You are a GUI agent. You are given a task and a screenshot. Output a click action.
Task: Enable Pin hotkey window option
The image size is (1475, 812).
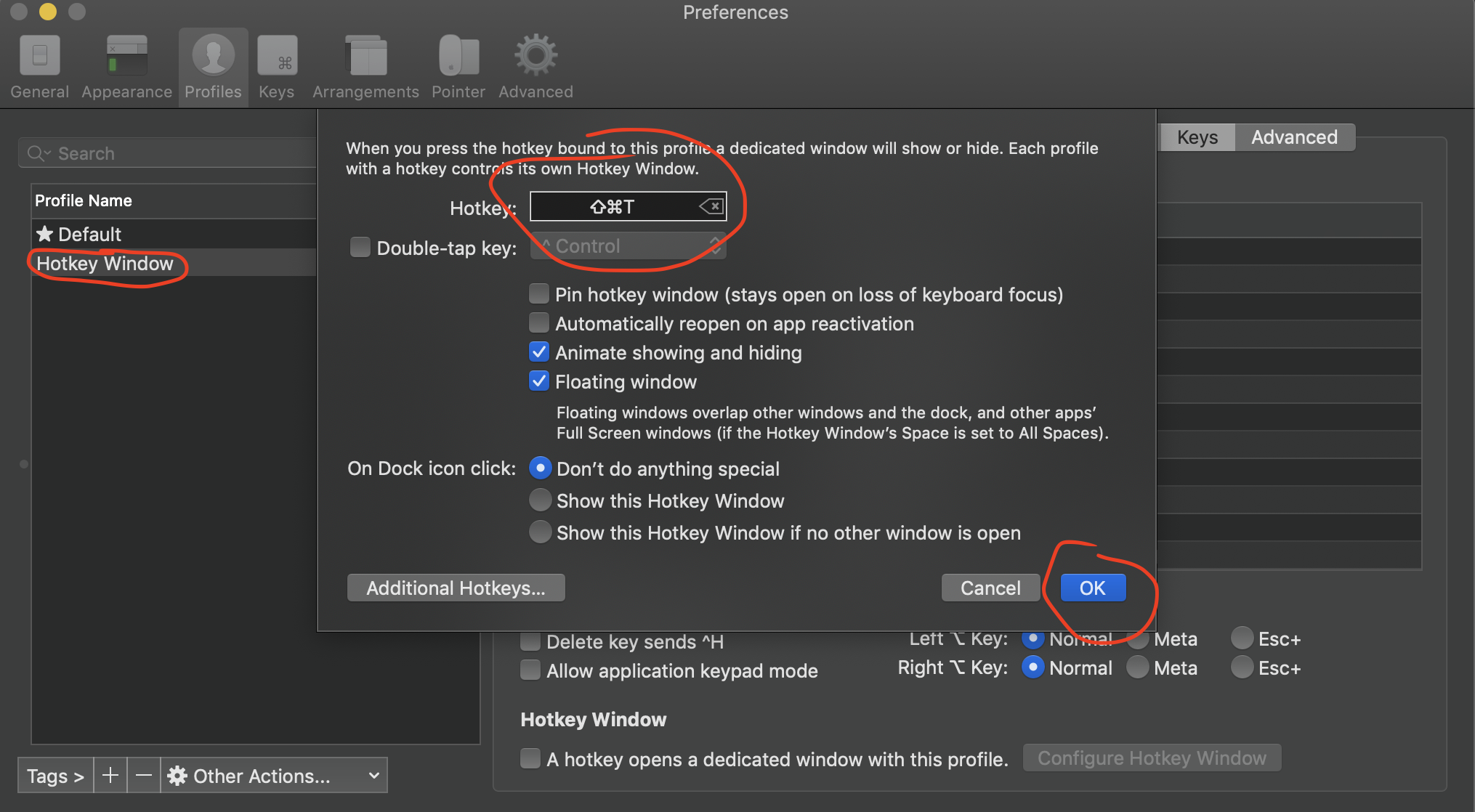tap(538, 293)
